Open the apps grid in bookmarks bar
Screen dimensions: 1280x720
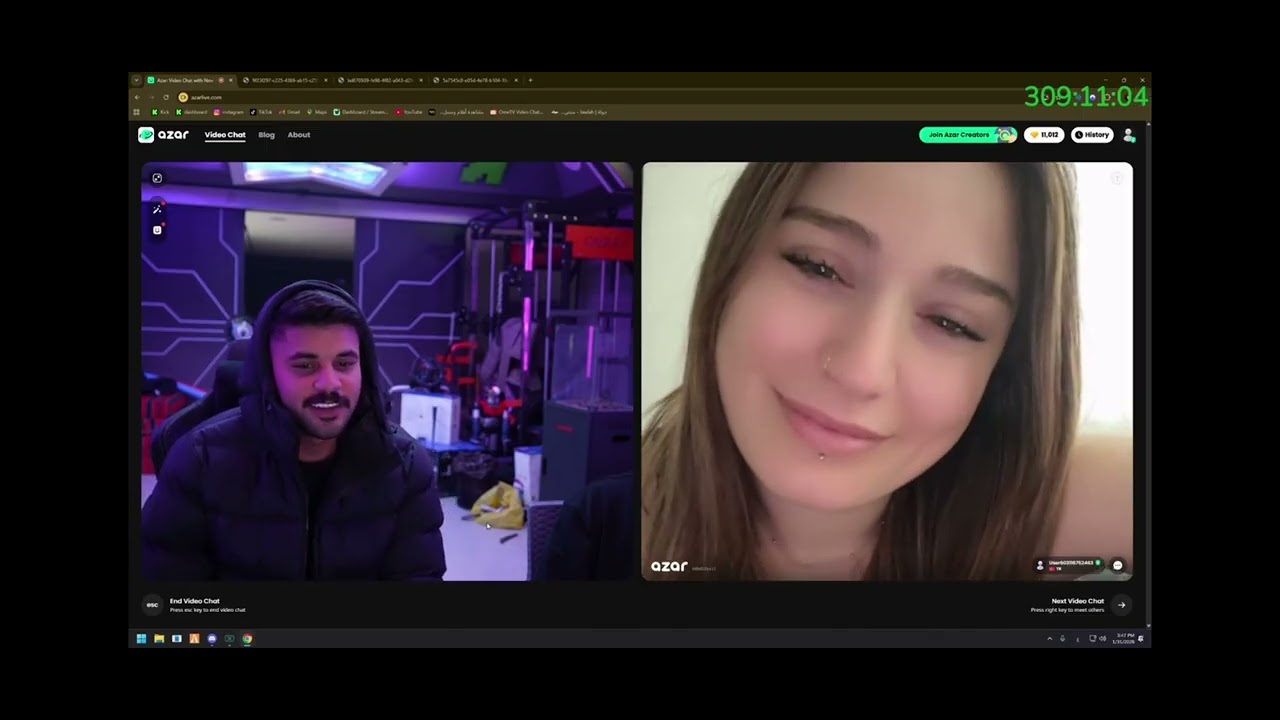pos(136,112)
